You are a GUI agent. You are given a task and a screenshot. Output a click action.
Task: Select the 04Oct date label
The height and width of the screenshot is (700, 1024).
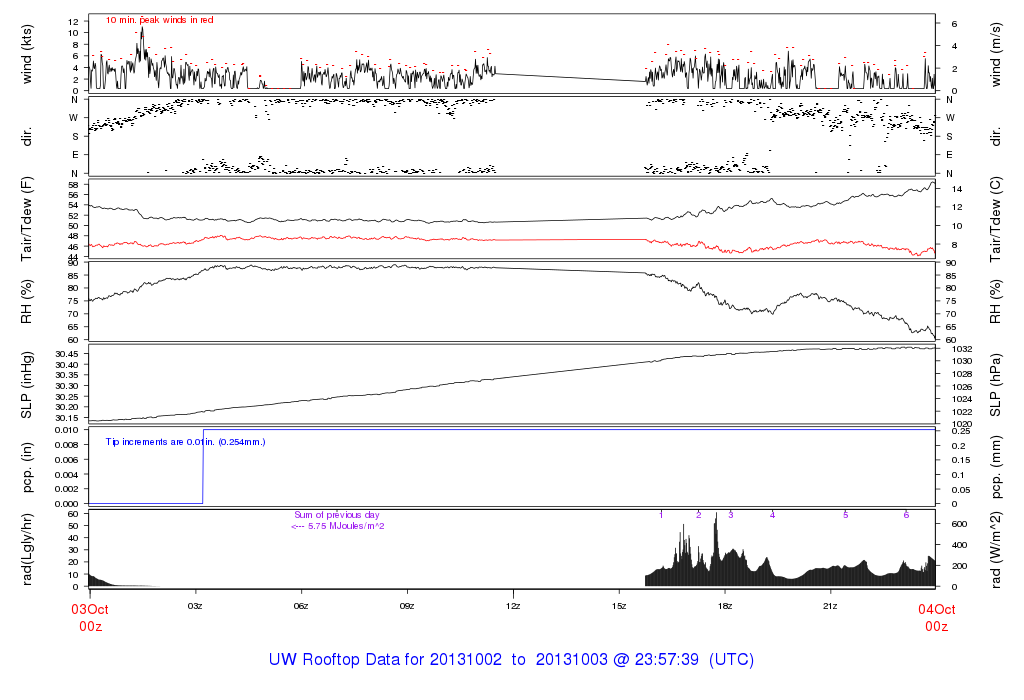[x=935, y=607]
